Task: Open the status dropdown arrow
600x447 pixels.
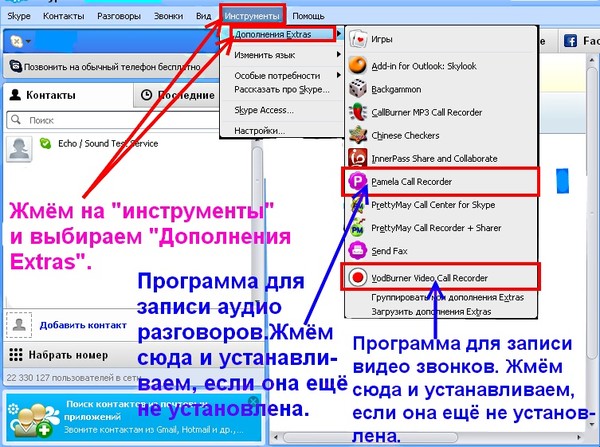Action: tap(28, 41)
